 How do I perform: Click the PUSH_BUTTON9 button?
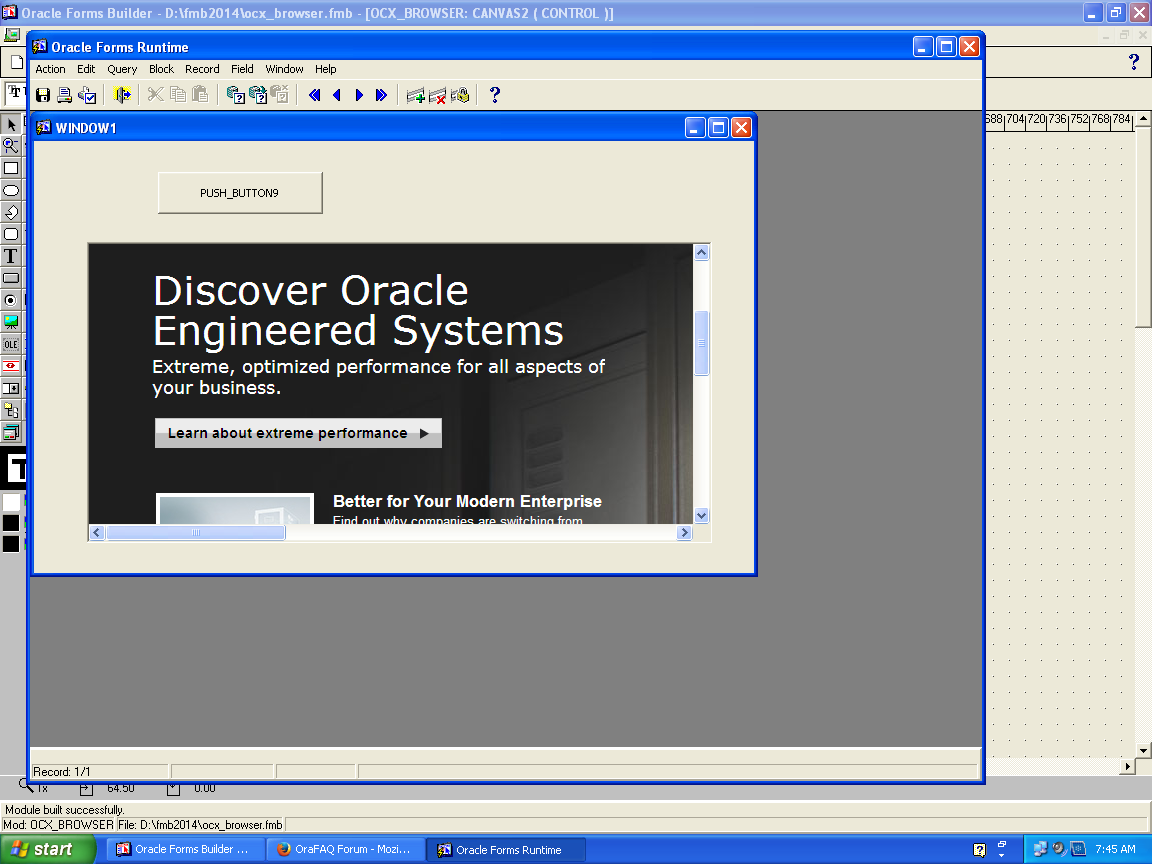pos(240,193)
